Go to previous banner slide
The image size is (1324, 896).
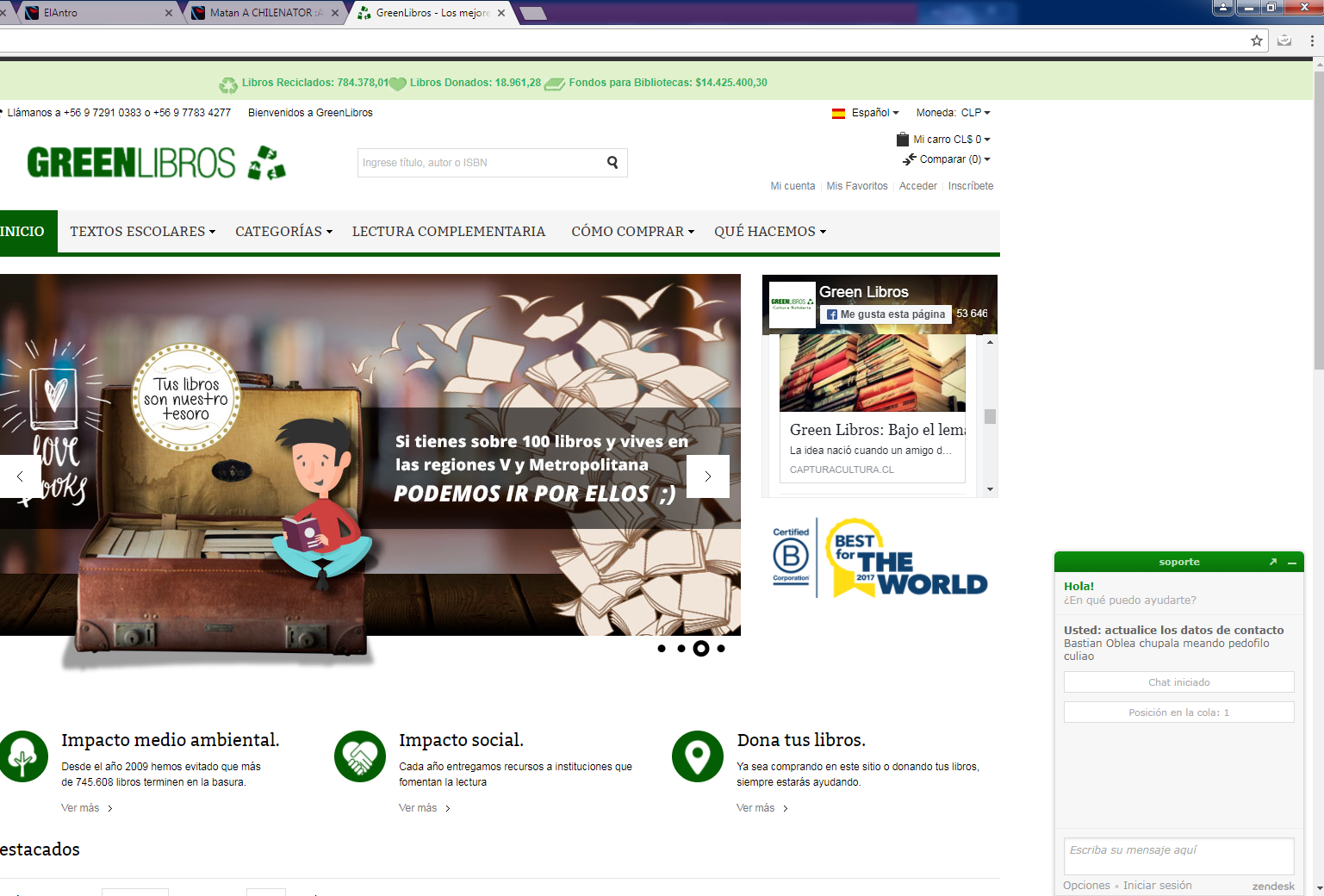(x=20, y=476)
